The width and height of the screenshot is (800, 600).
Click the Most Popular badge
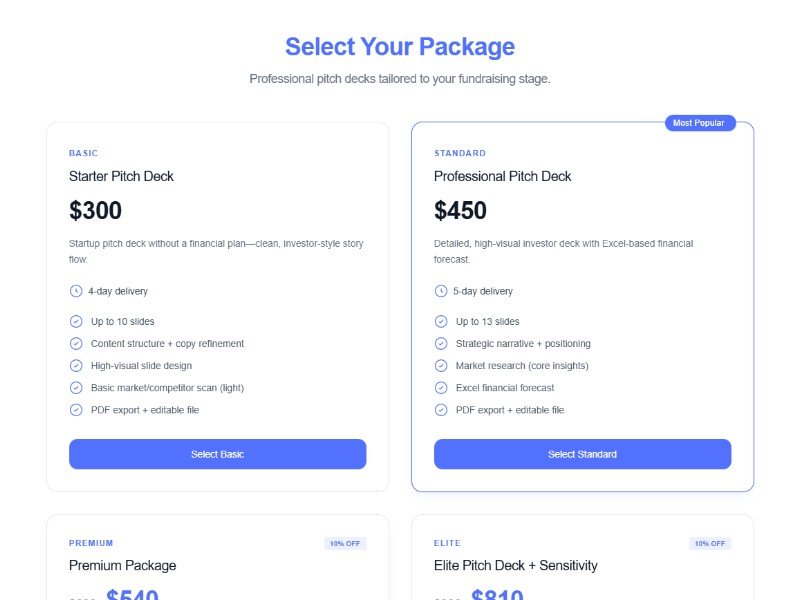point(699,123)
